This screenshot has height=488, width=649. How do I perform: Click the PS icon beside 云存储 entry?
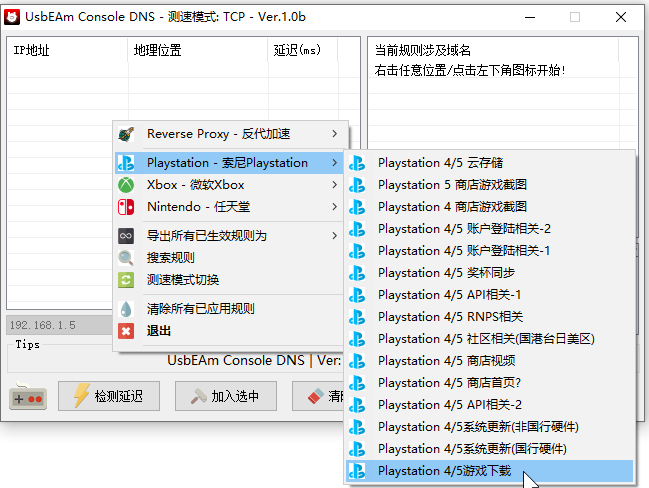click(x=357, y=163)
